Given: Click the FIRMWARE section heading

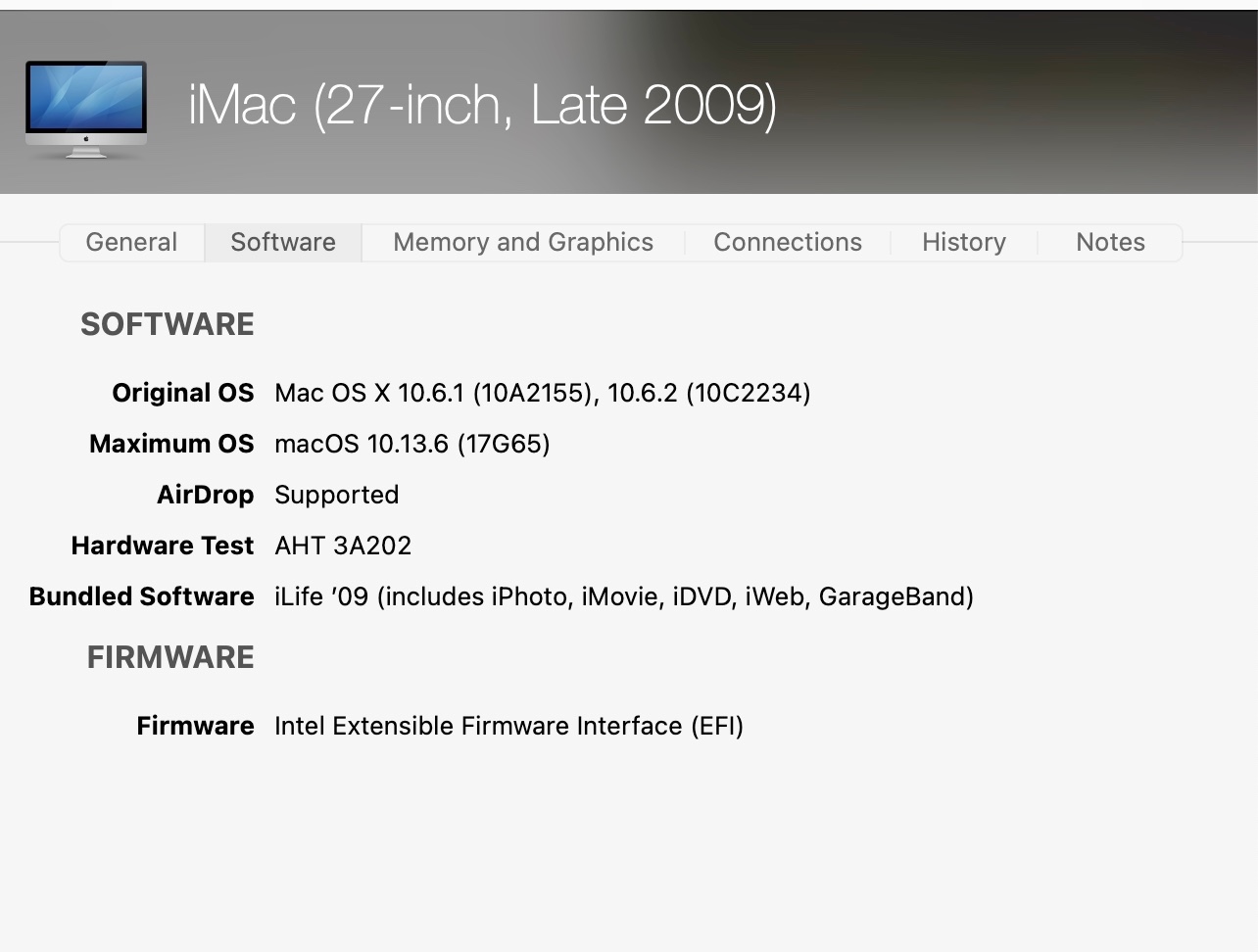Looking at the screenshot, I should (x=170, y=657).
